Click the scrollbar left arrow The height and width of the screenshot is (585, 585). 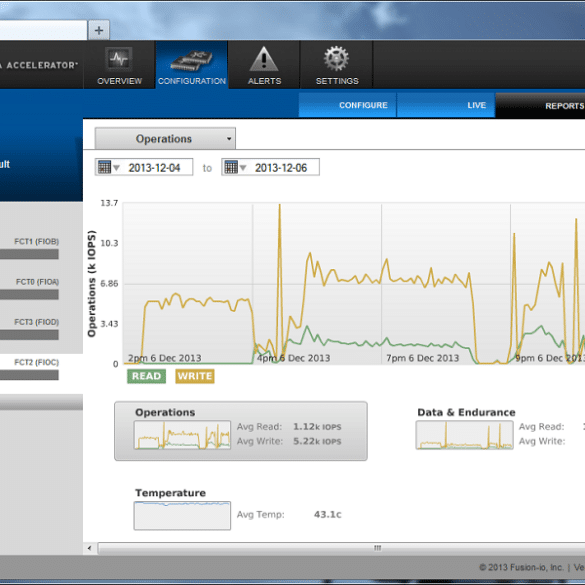[90, 548]
